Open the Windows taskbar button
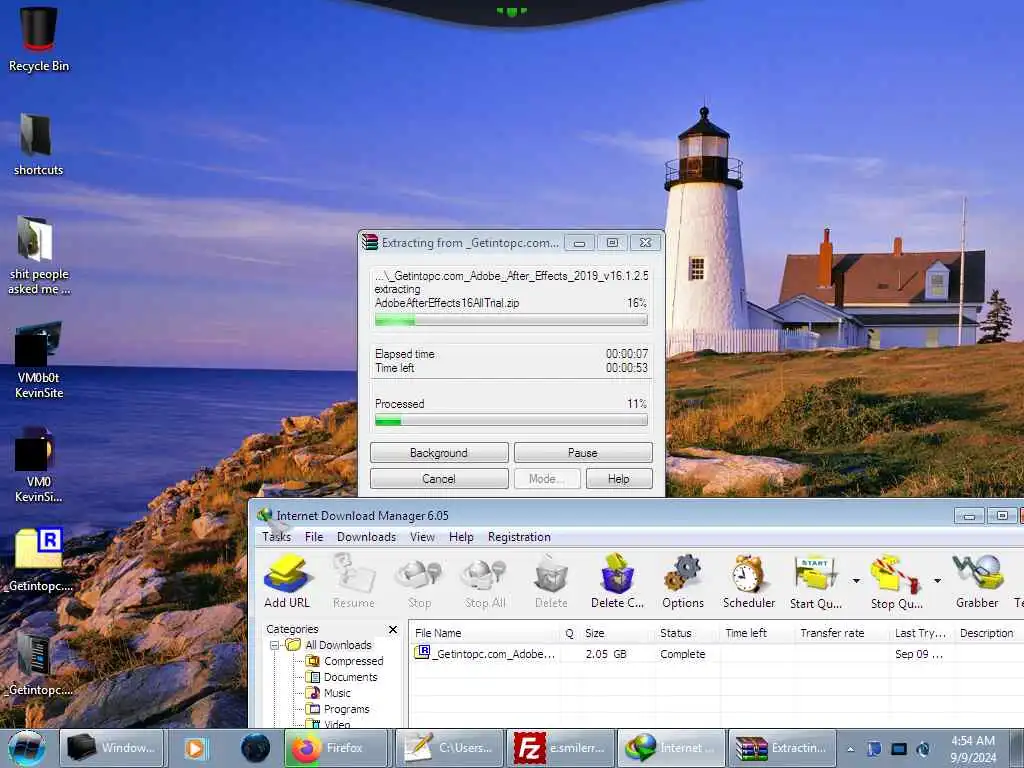Image resolution: width=1024 pixels, height=768 pixels. coord(112,748)
